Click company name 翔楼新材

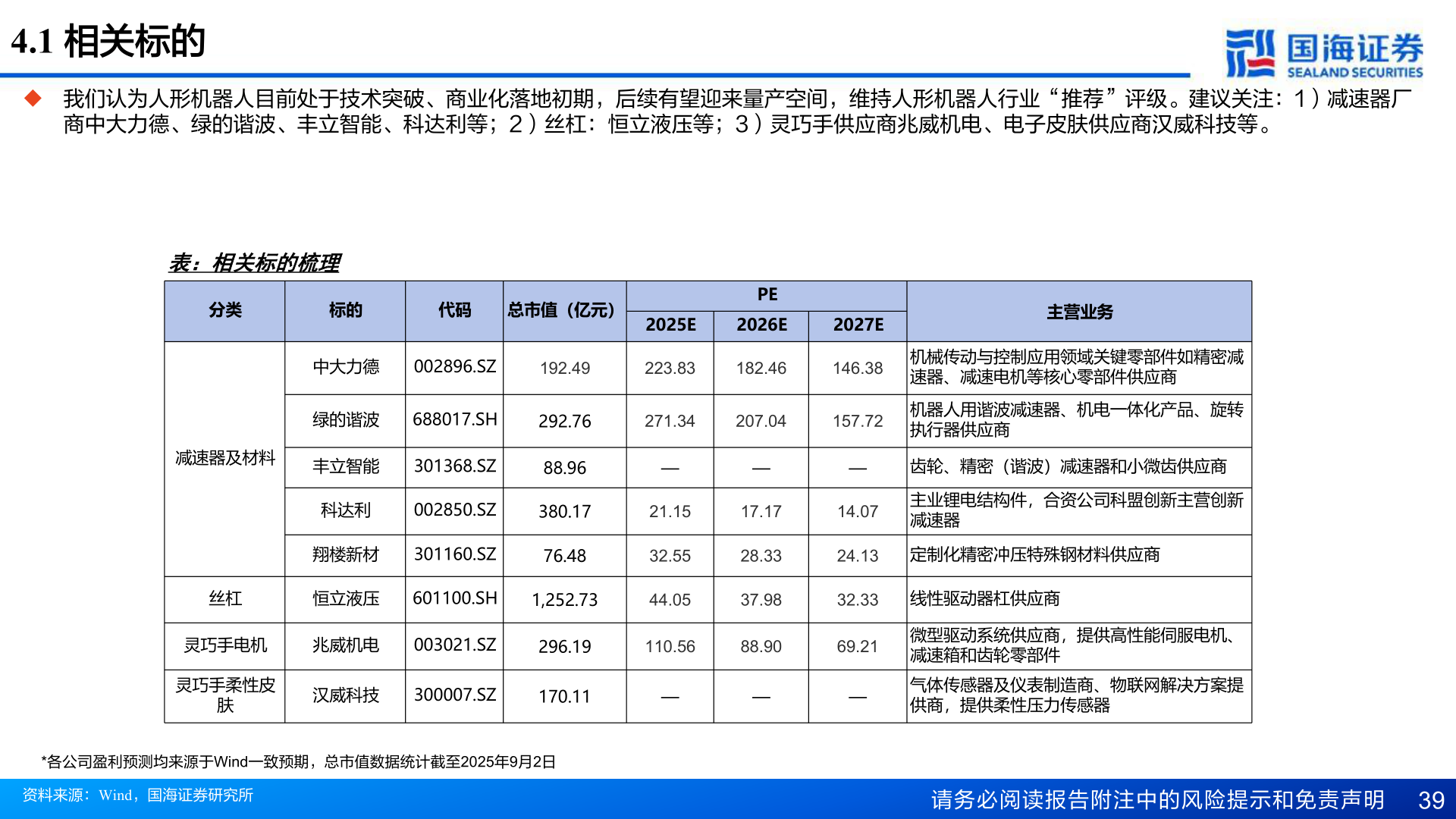(345, 555)
